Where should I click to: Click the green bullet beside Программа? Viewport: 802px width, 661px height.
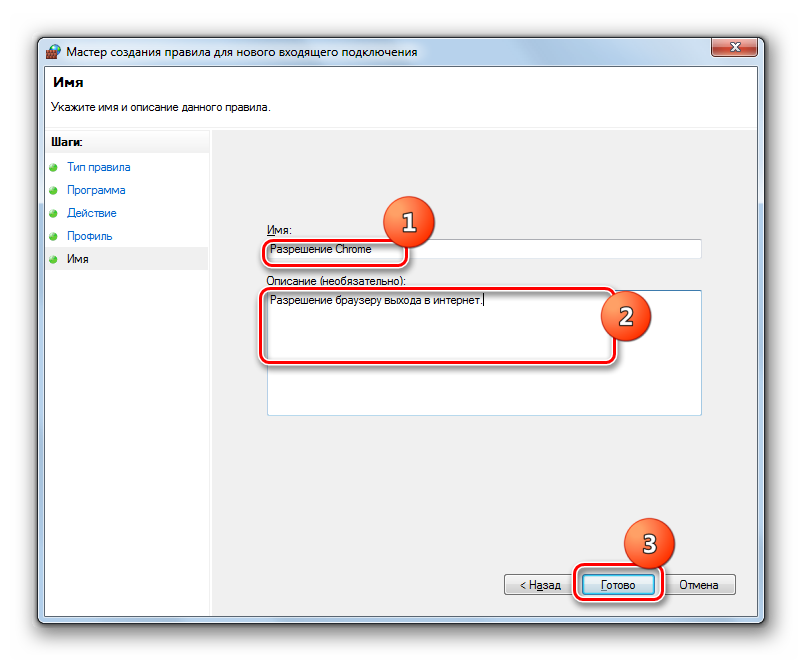(53, 190)
